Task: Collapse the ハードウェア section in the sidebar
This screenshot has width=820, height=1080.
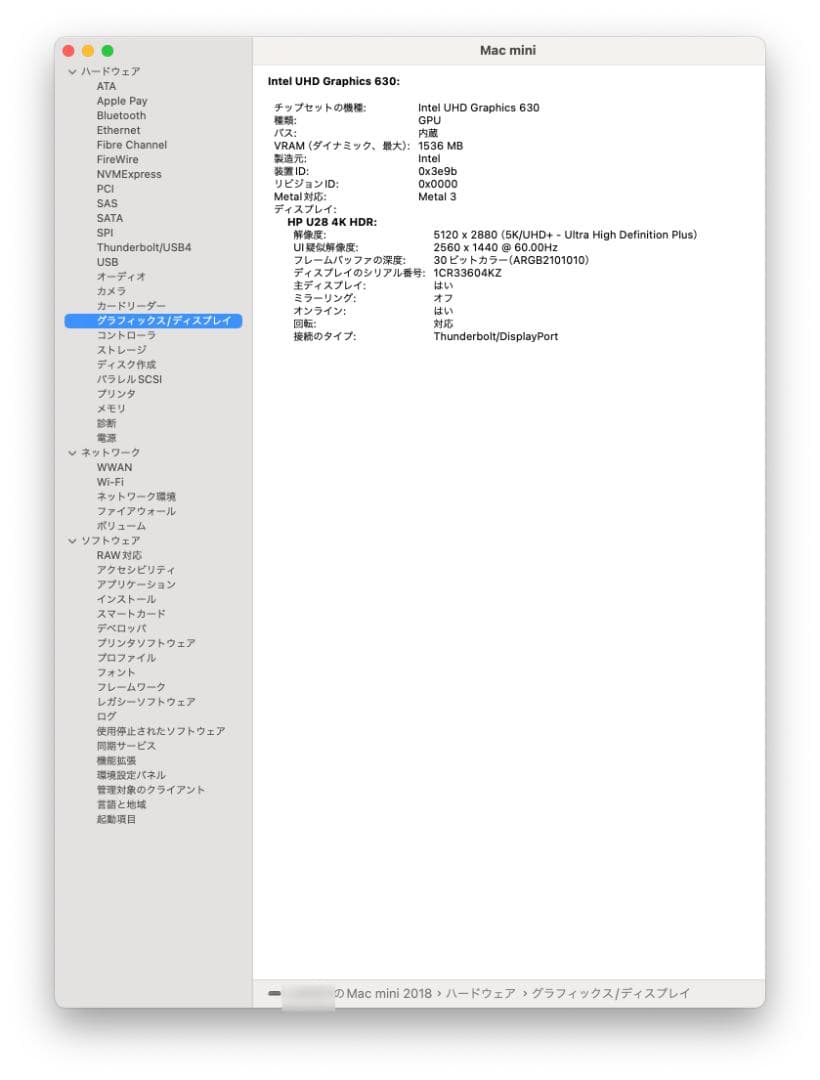Action: [70, 71]
